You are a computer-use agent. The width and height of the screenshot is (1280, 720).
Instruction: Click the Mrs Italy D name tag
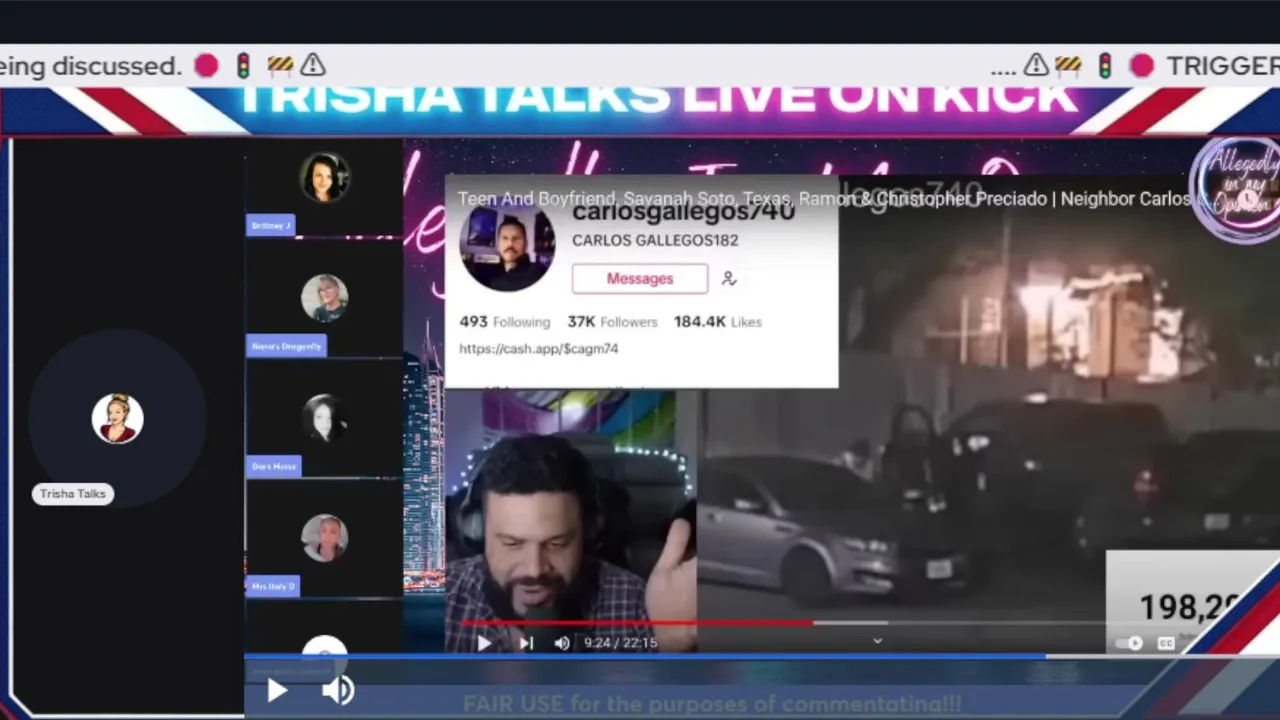click(273, 586)
